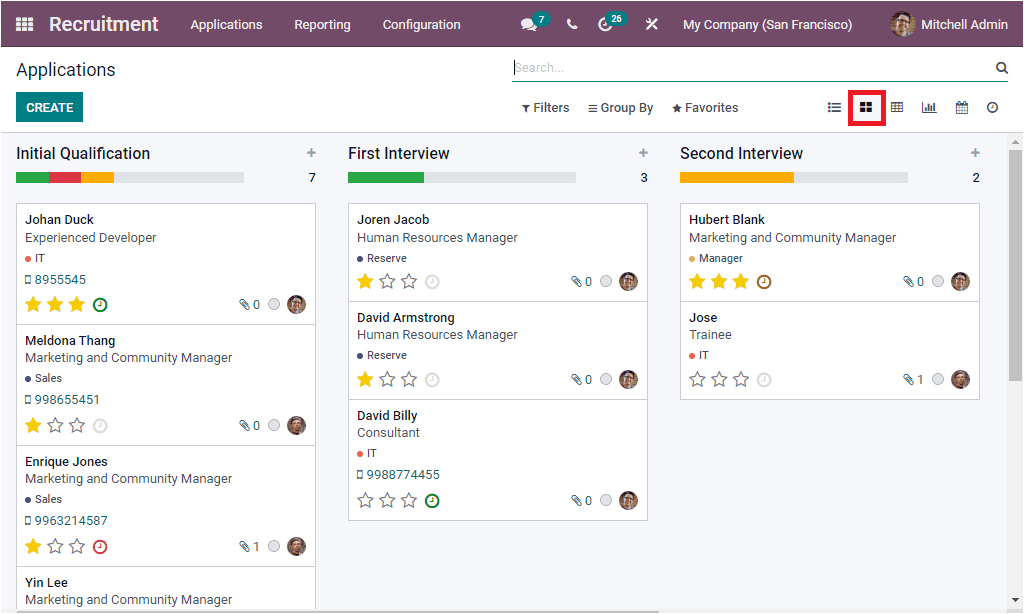
Task: Open the activity view
Action: click(992, 107)
